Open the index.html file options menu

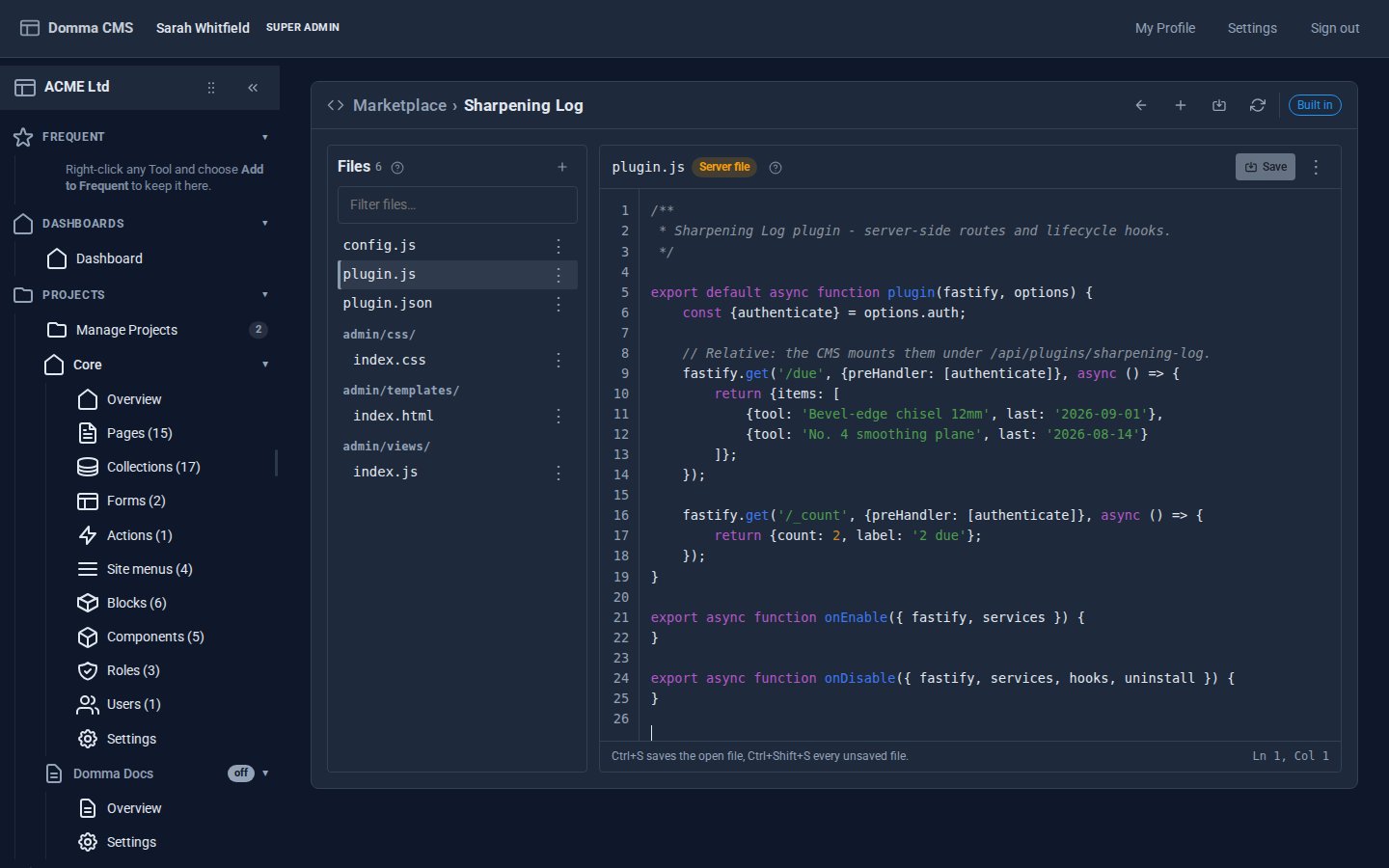[x=558, y=416]
